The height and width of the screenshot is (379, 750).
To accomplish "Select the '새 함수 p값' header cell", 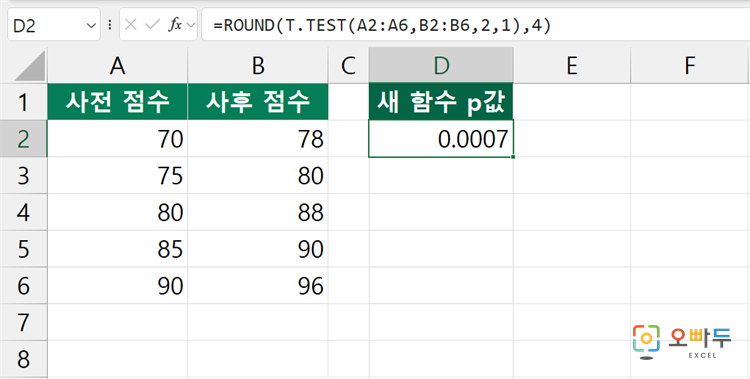I will coord(441,102).
